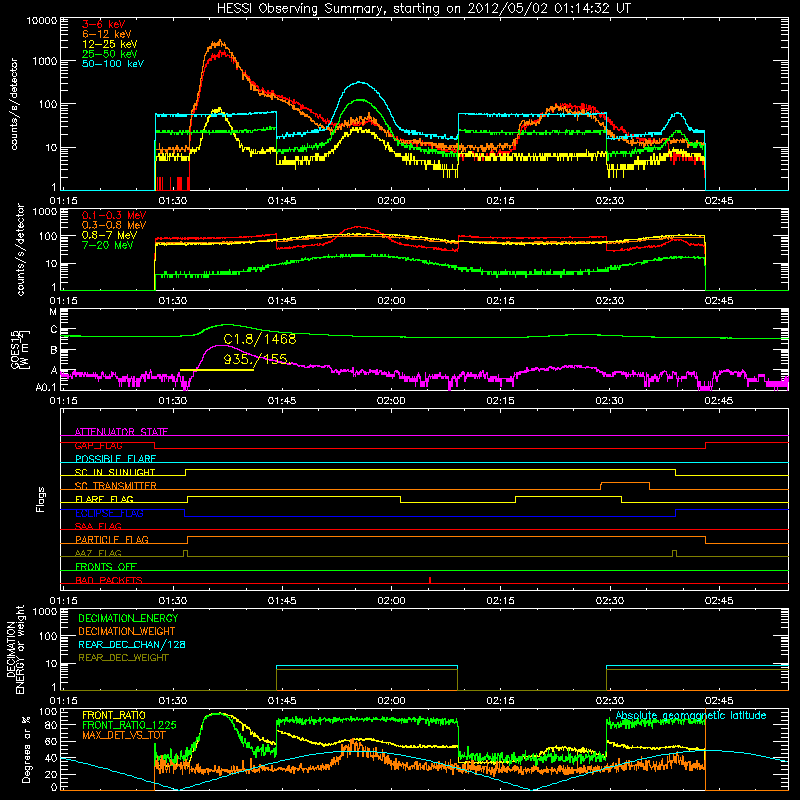
Task: Select the GAP_FLAG label
Action: [98, 445]
